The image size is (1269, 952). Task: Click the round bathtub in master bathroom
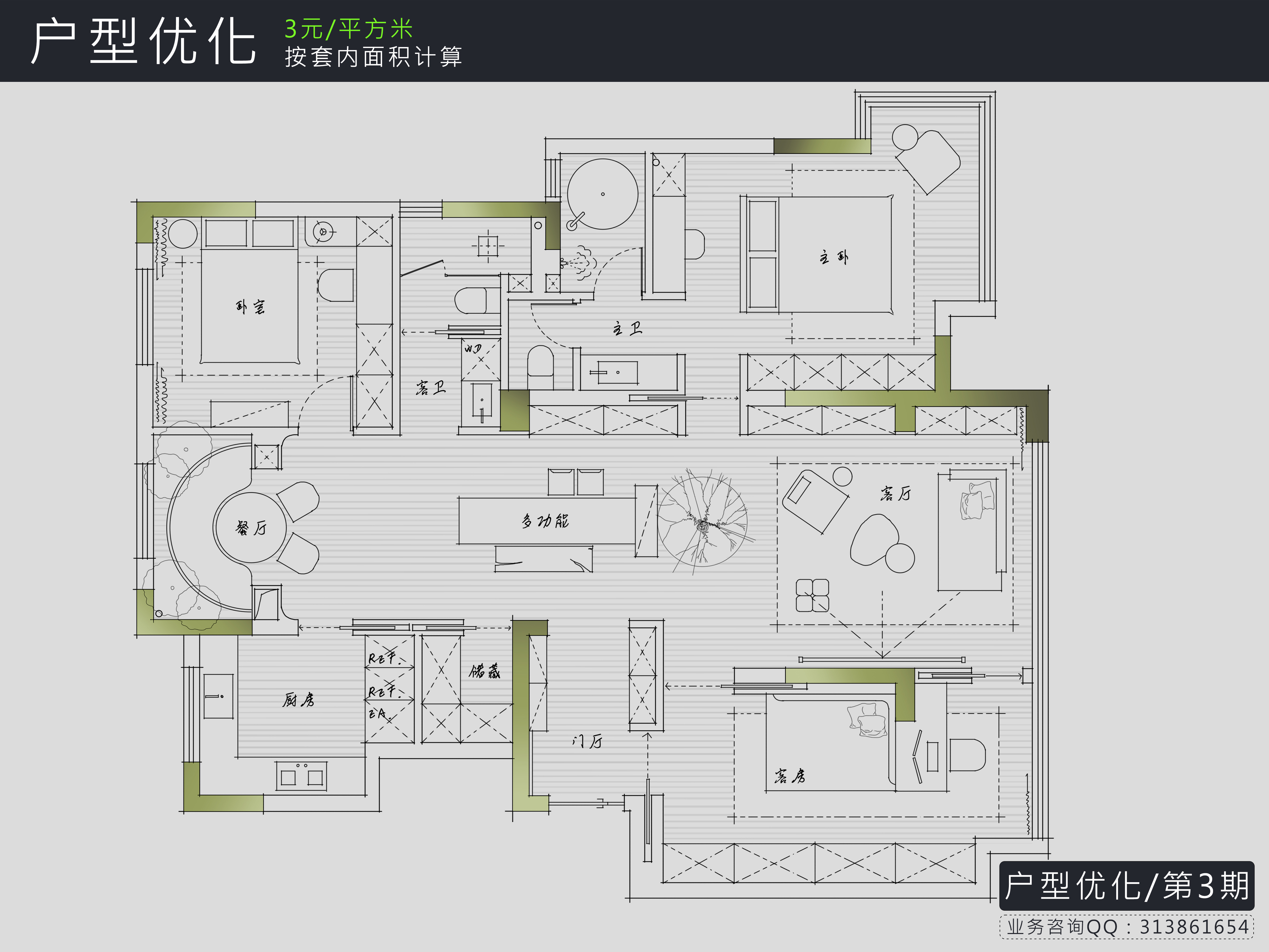point(602,194)
